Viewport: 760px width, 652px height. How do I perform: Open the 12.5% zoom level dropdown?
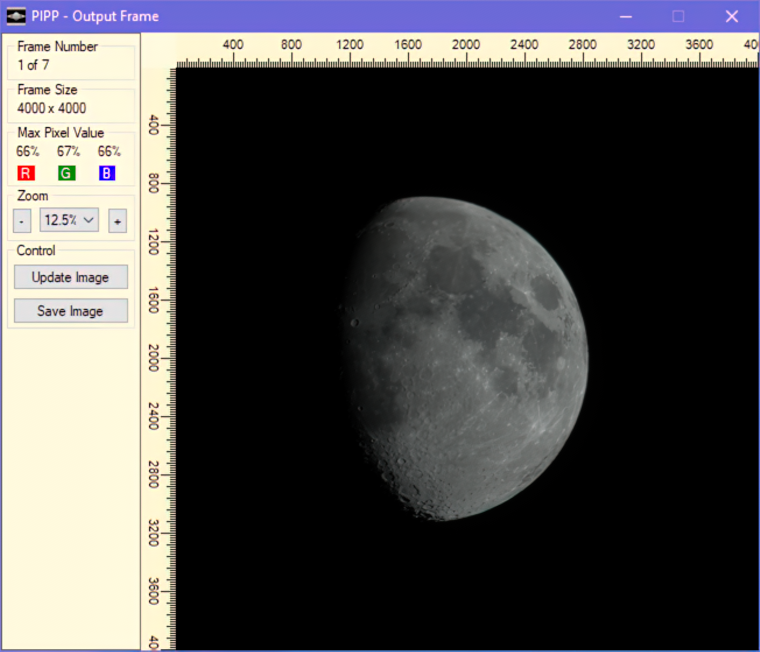(x=69, y=220)
